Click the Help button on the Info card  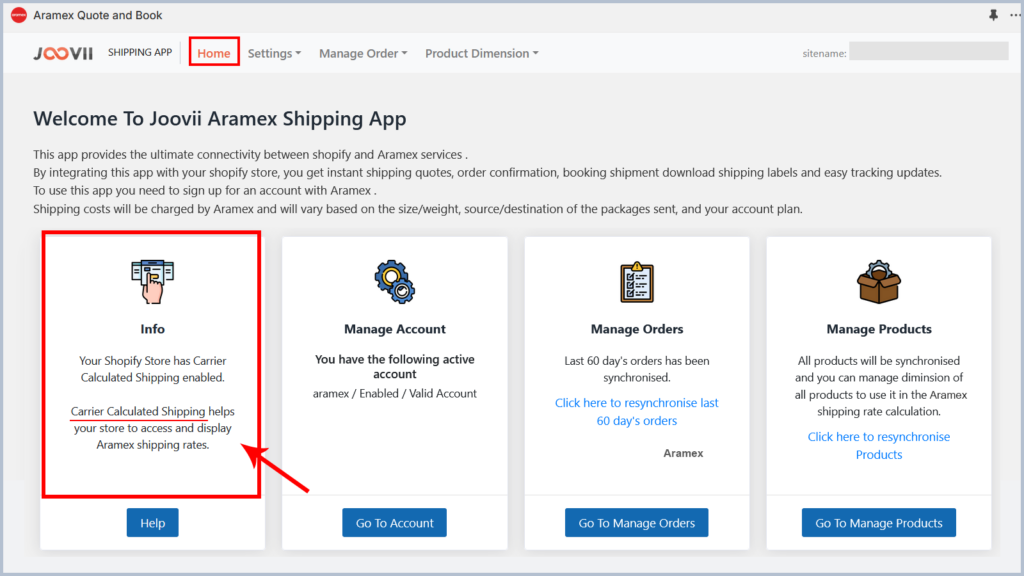pos(152,522)
